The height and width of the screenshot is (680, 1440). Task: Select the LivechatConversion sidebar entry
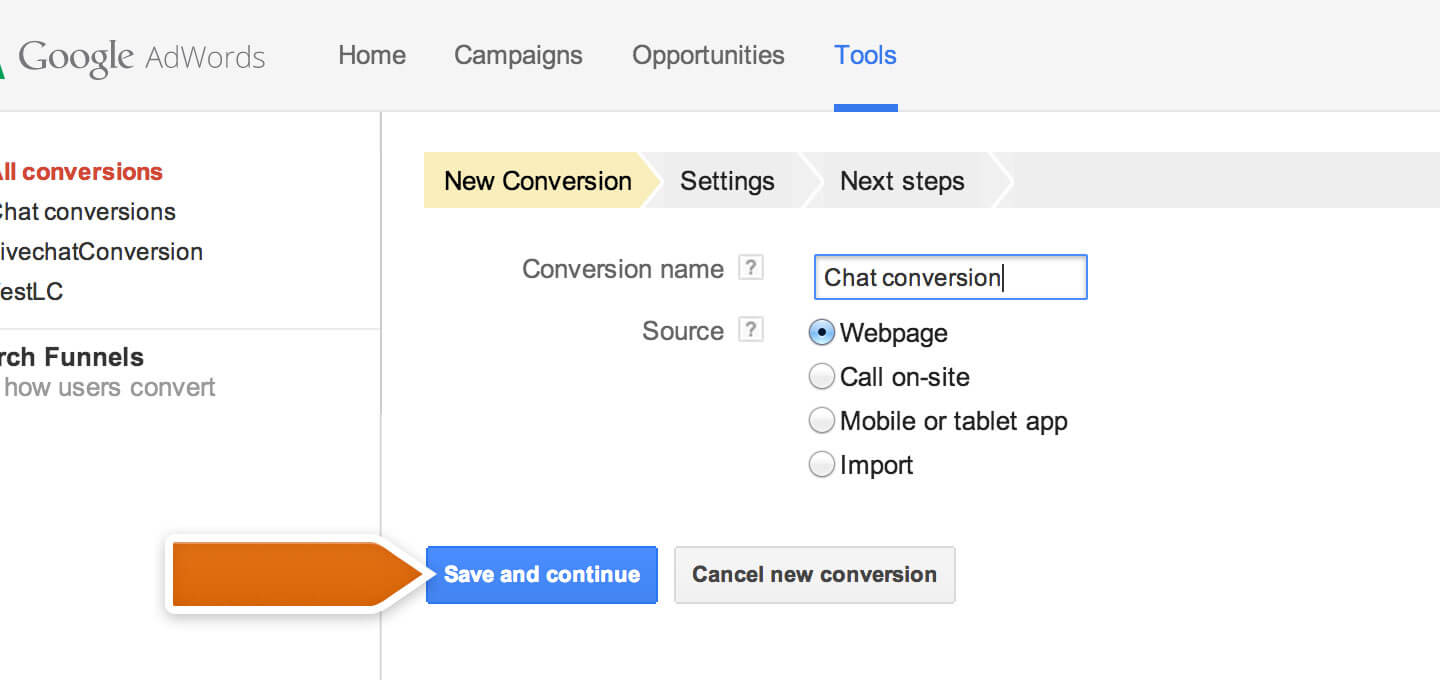[100, 251]
